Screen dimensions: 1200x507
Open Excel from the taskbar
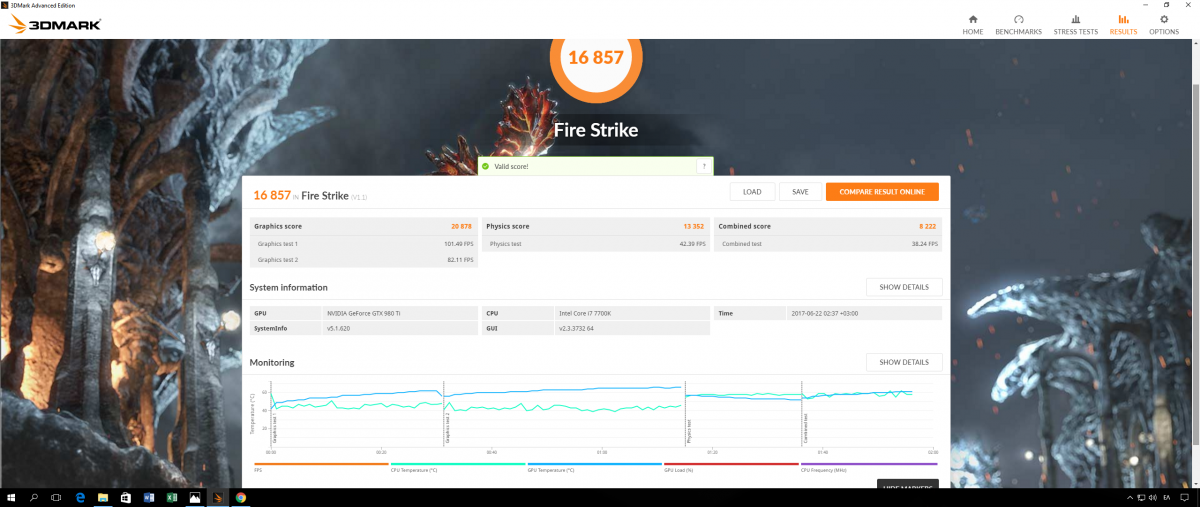(x=172, y=497)
